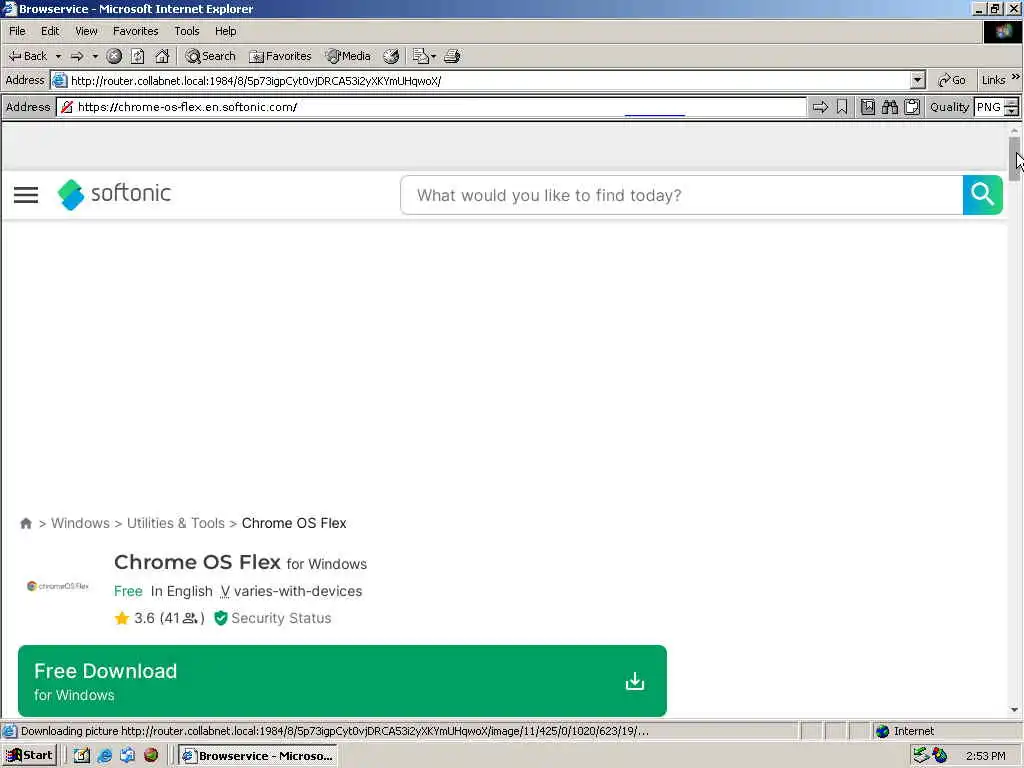
Task: Click the Show Desktop quick launch icon
Action: [x=82, y=756]
